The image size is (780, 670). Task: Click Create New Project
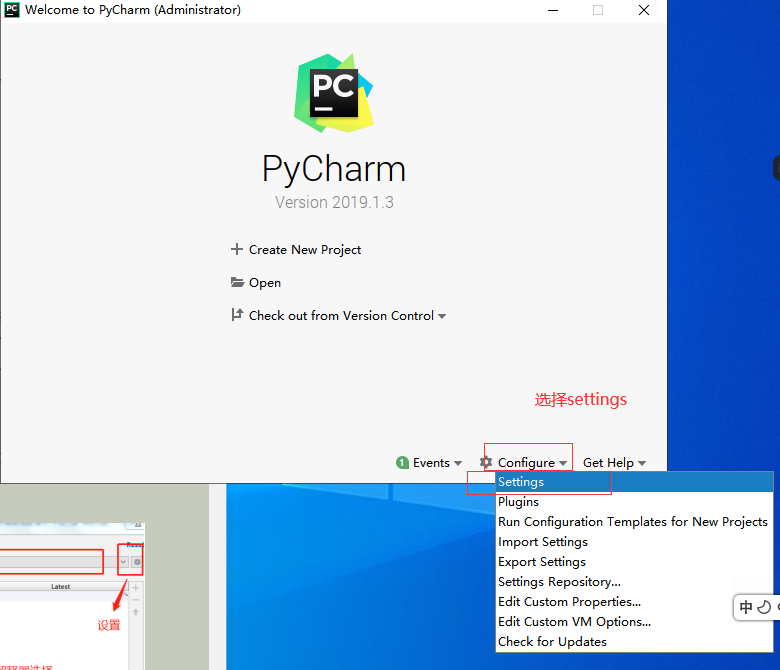click(304, 250)
